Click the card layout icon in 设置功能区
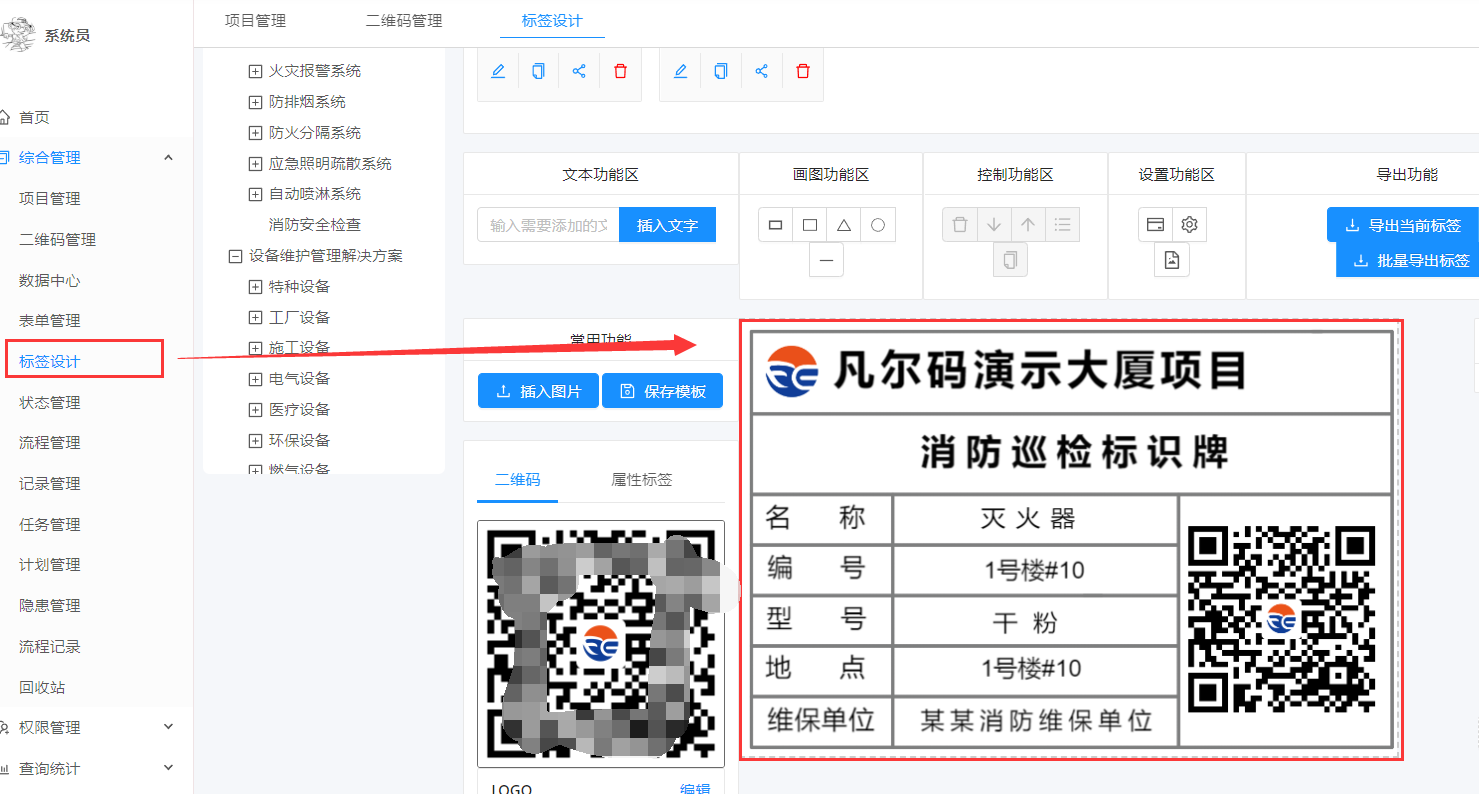This screenshot has height=794, width=1479. tap(1156, 224)
